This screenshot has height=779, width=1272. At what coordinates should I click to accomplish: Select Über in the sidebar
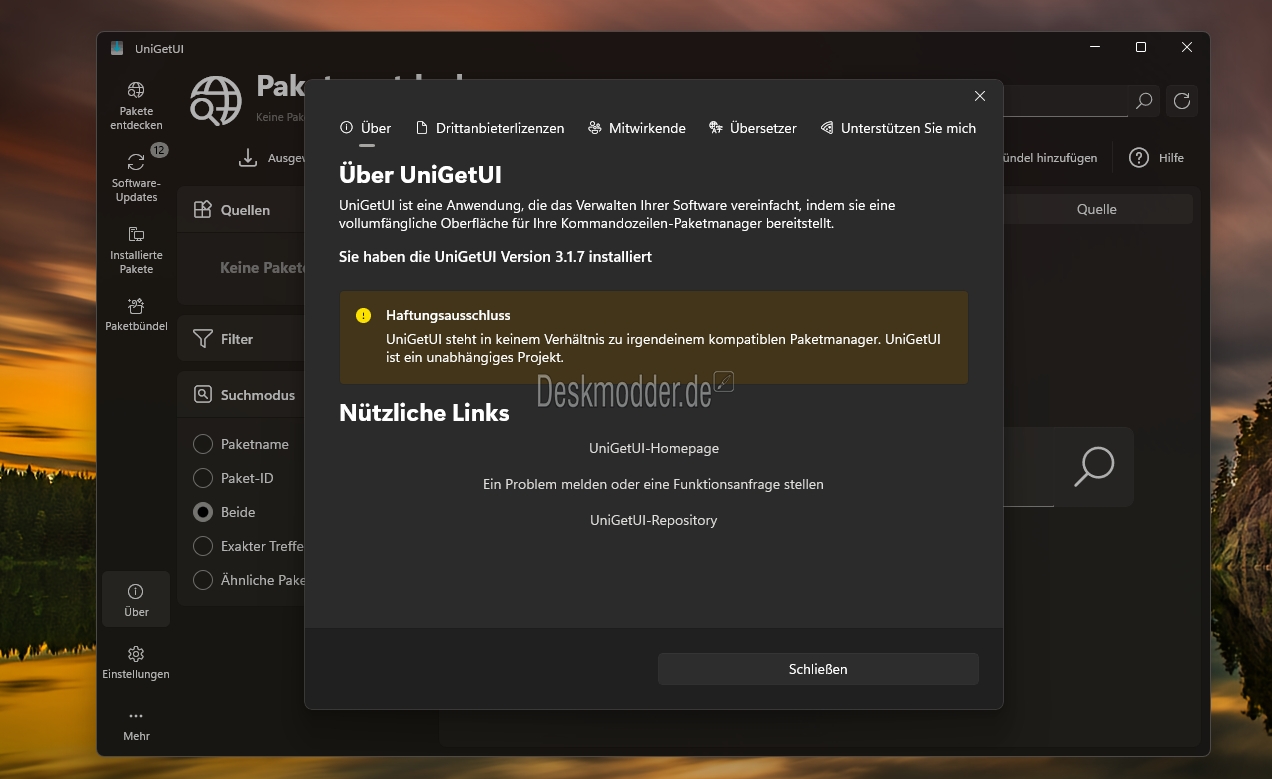(x=136, y=600)
